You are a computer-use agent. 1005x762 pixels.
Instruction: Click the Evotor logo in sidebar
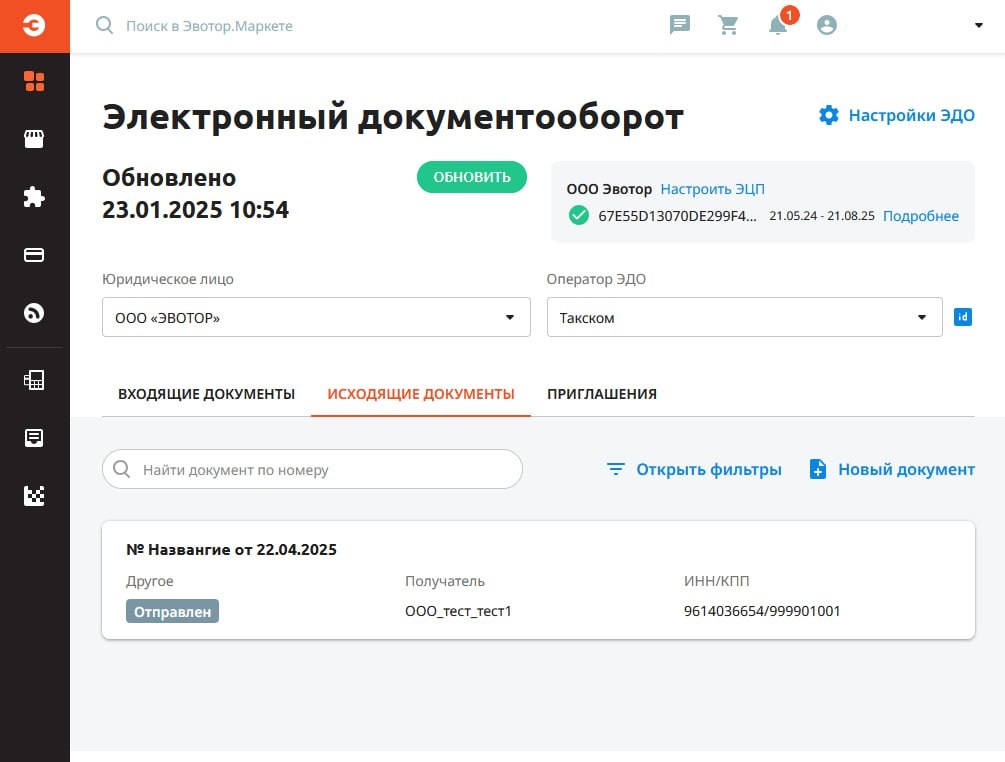tap(34, 26)
